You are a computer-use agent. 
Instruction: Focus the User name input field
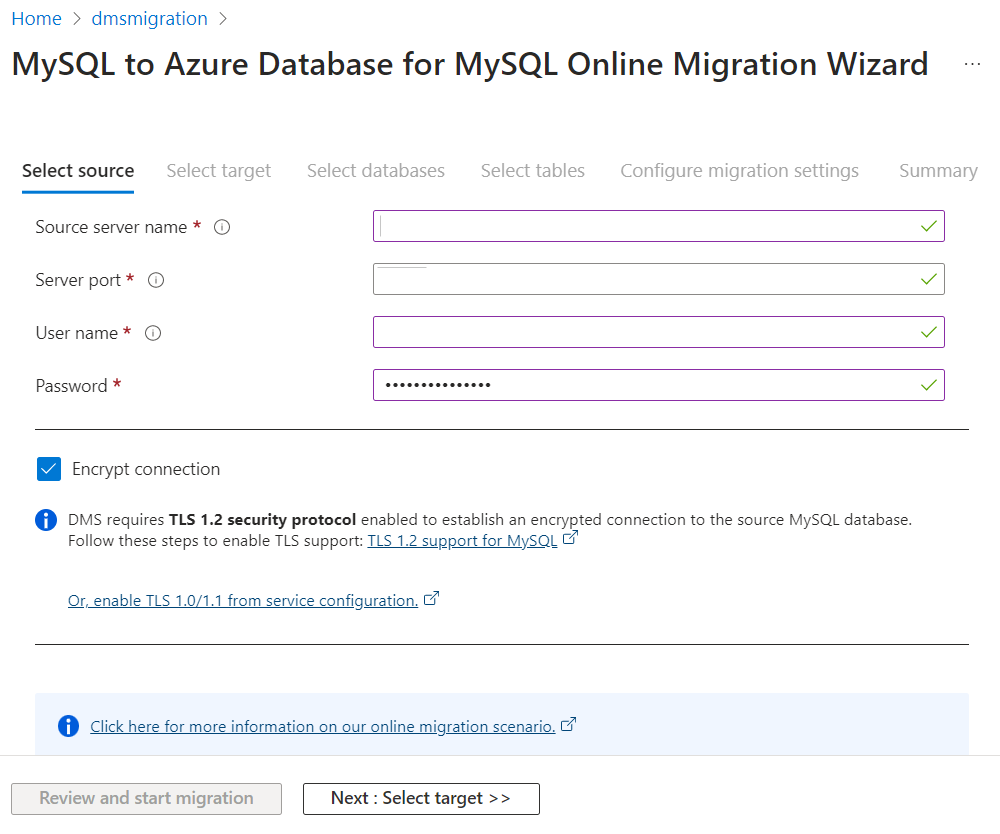(658, 332)
